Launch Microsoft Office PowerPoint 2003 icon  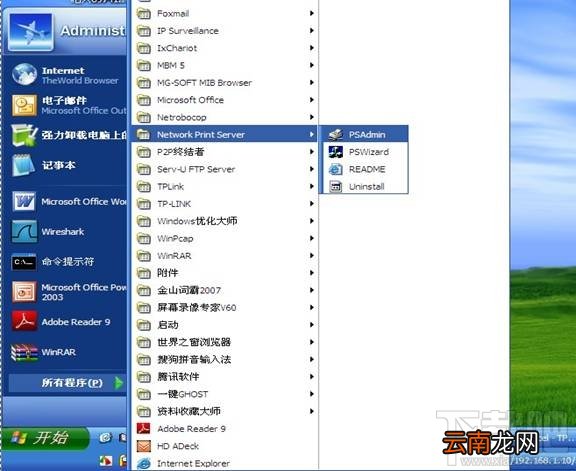[x=24, y=292]
